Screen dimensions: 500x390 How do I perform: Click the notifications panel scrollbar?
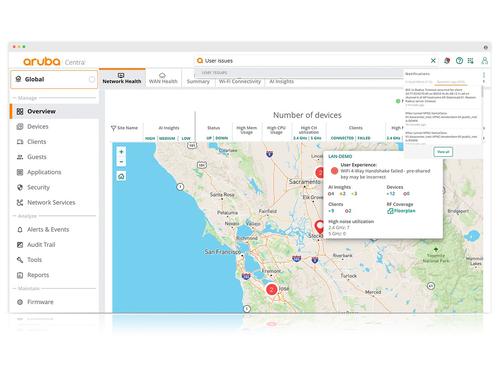(482, 92)
